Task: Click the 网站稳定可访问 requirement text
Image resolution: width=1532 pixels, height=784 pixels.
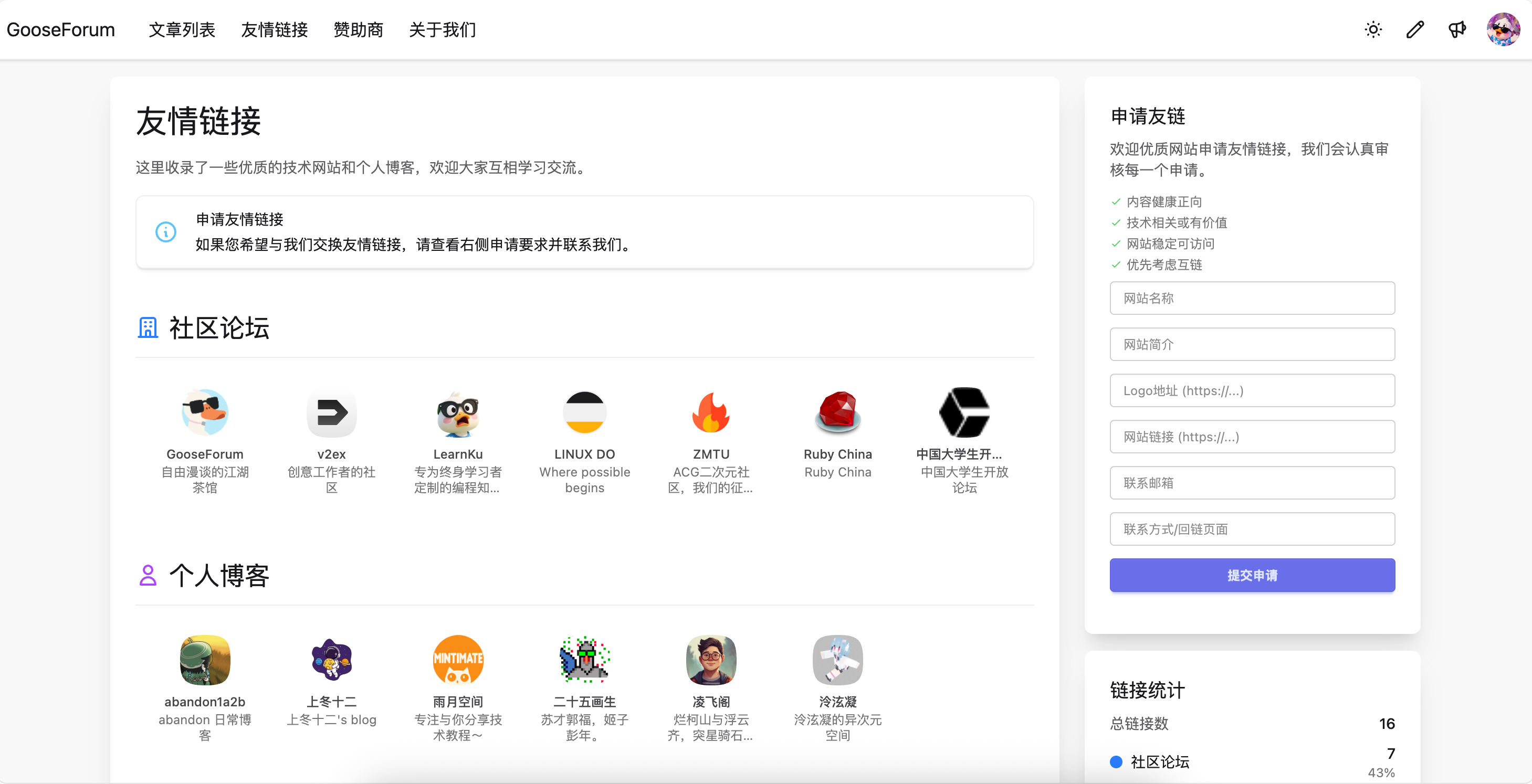Action: pyautogui.click(x=1170, y=245)
